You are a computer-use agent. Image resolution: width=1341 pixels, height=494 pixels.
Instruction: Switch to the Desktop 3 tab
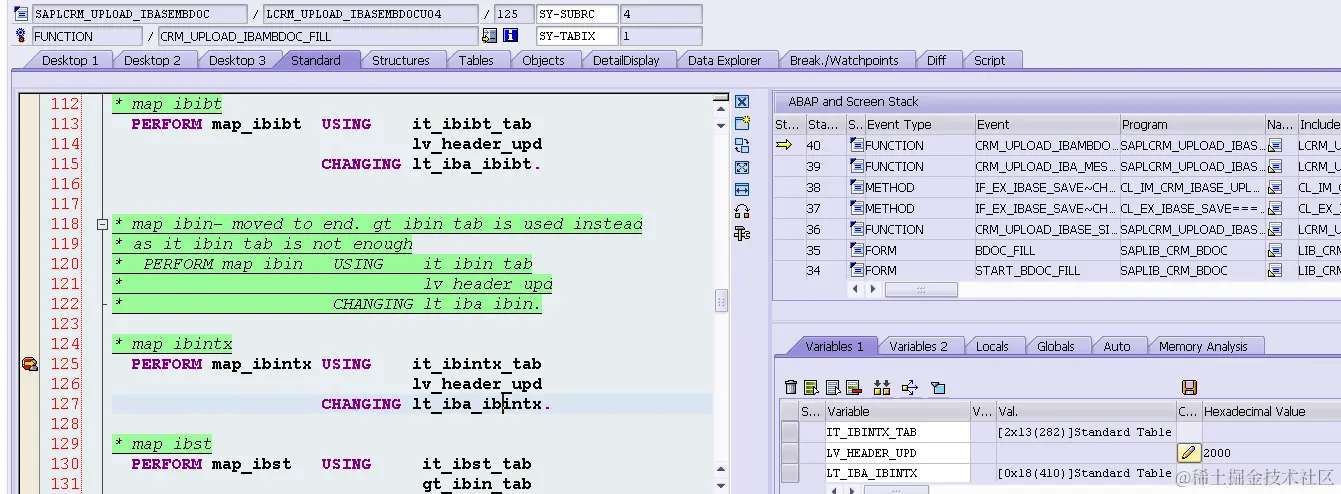(x=237, y=61)
